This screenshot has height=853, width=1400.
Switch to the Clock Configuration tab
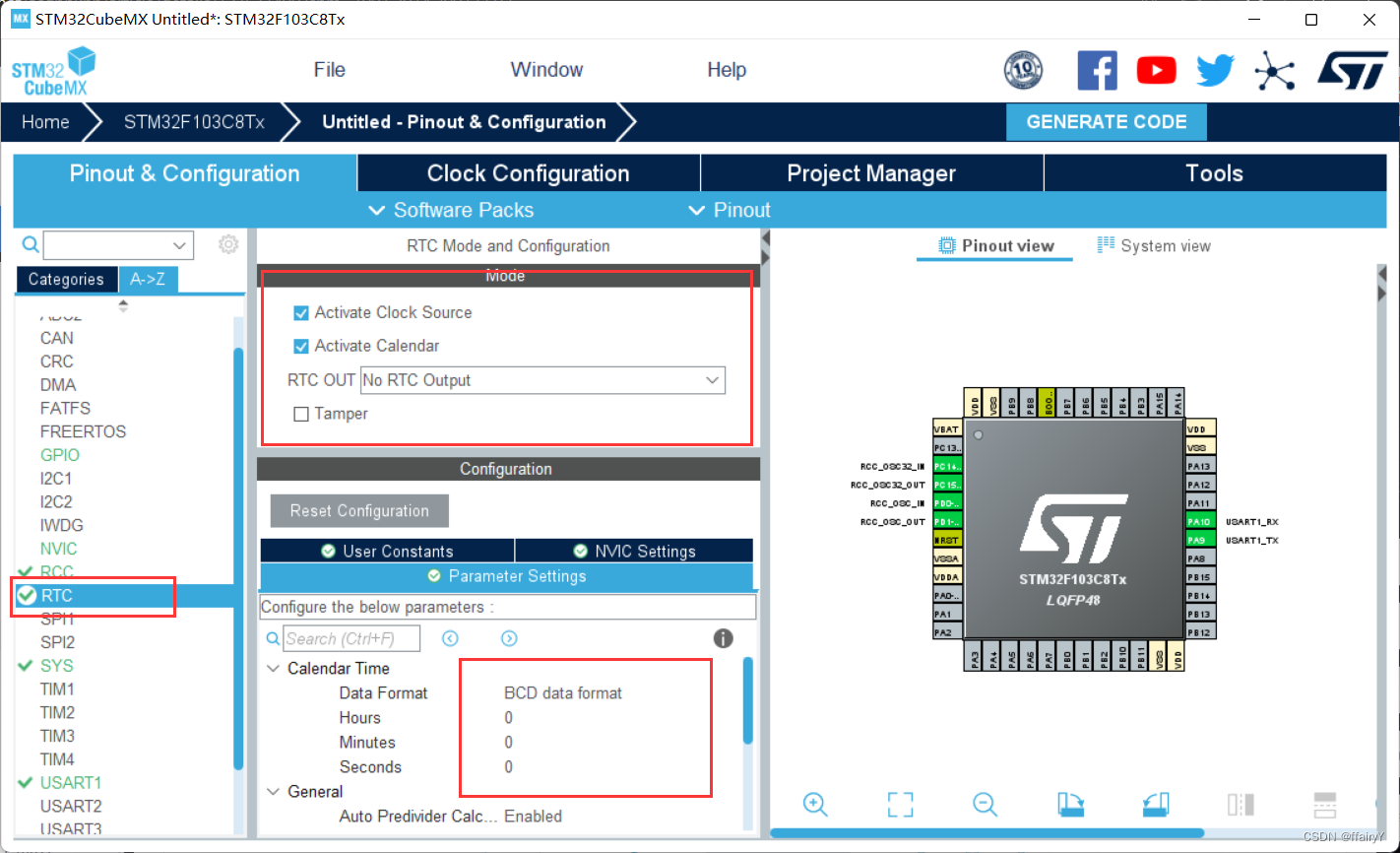coord(529,173)
